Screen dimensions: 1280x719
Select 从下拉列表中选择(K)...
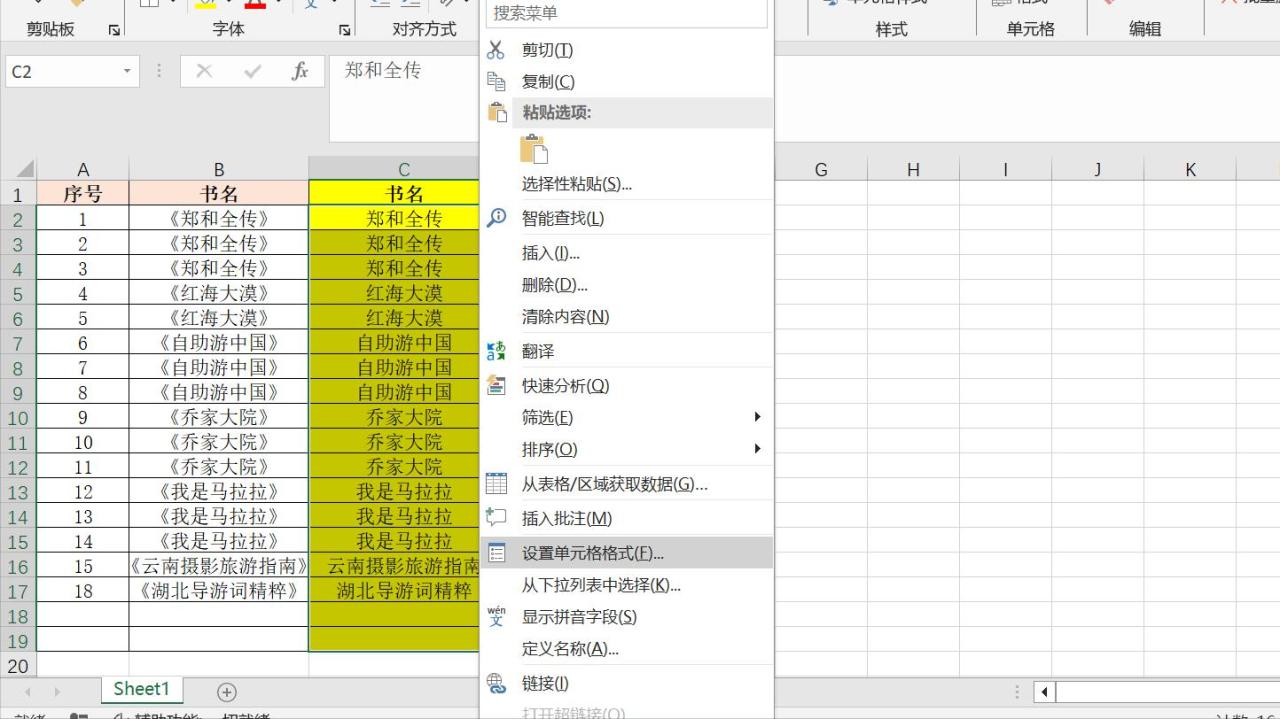626,585
